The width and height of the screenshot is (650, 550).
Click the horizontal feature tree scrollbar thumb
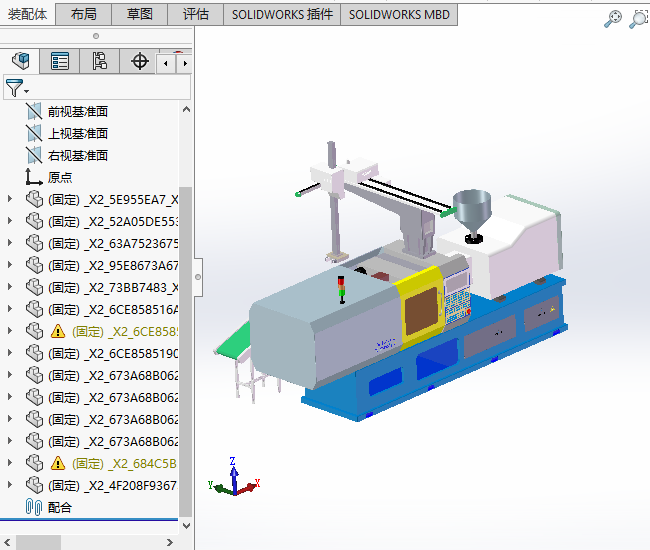tap(39, 542)
